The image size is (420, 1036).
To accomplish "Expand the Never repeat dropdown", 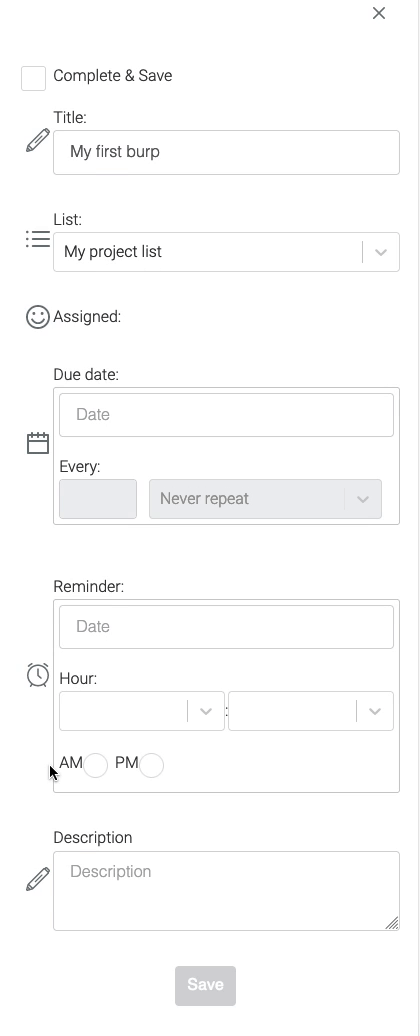I will point(265,499).
